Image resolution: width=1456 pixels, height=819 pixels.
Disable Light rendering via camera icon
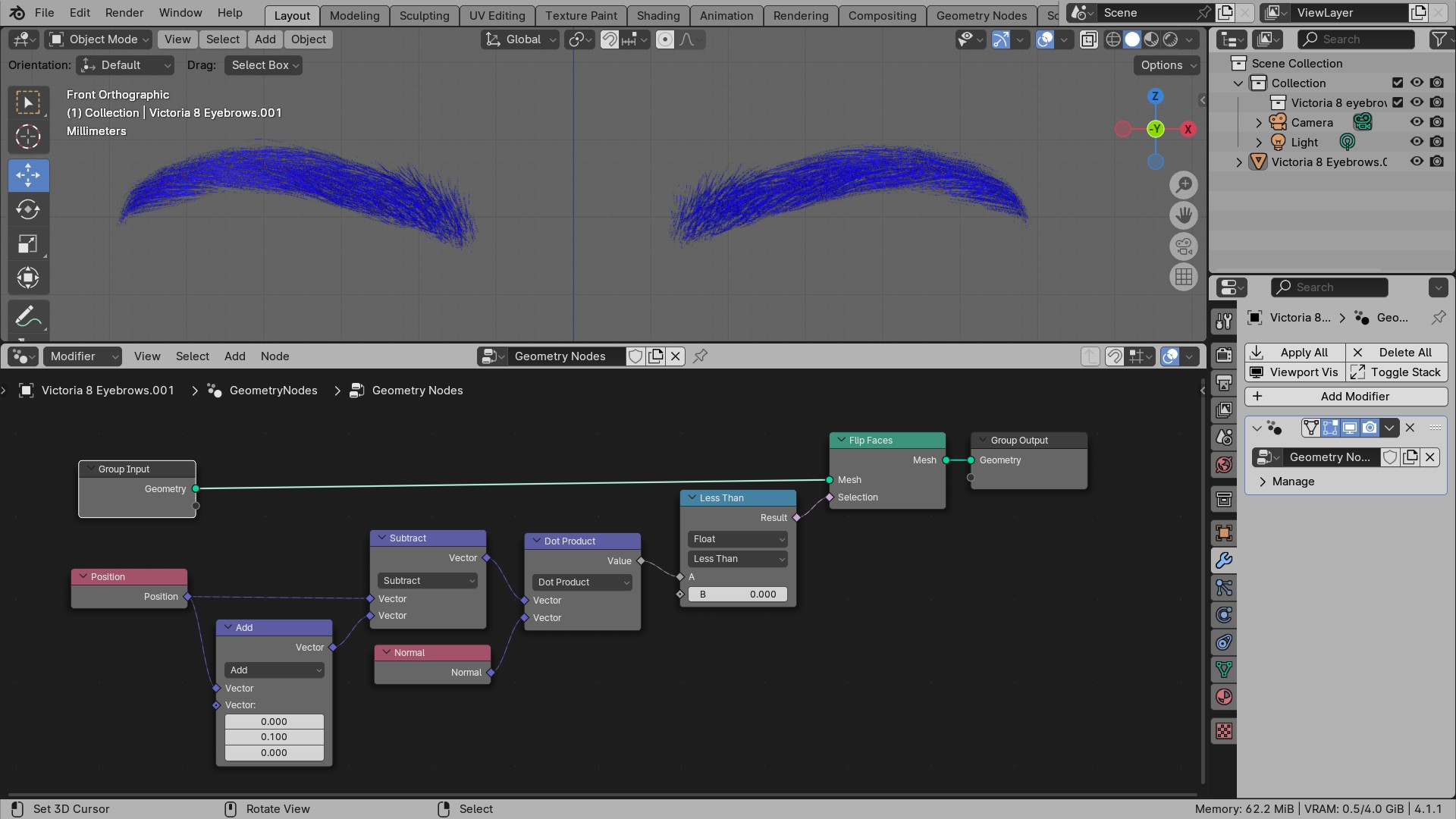click(1437, 142)
